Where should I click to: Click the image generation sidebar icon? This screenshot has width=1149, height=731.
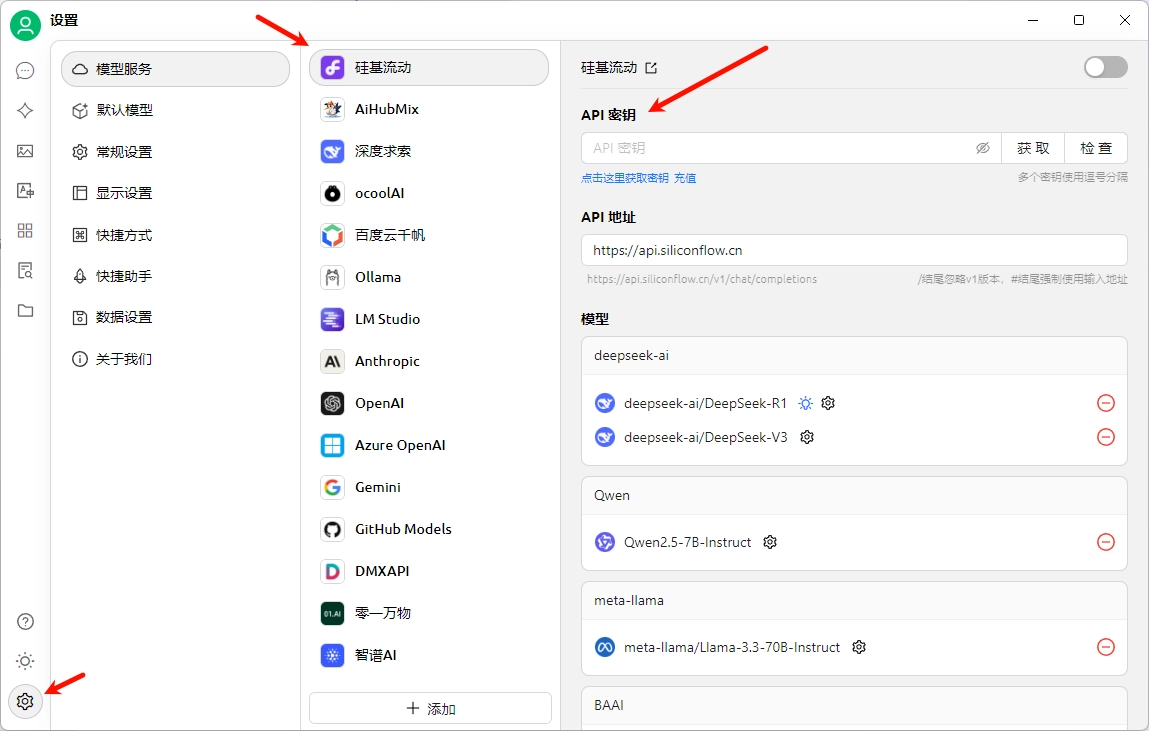tap(25, 151)
